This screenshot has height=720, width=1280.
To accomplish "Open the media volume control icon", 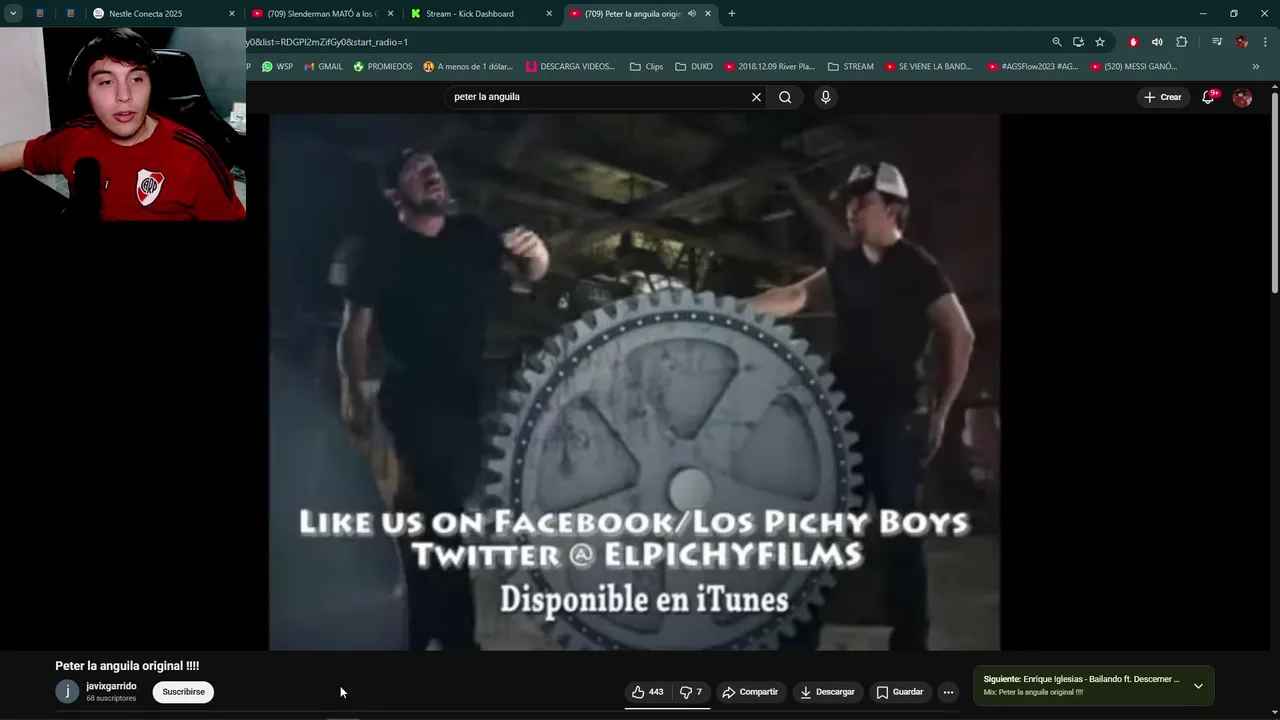I will [1157, 42].
